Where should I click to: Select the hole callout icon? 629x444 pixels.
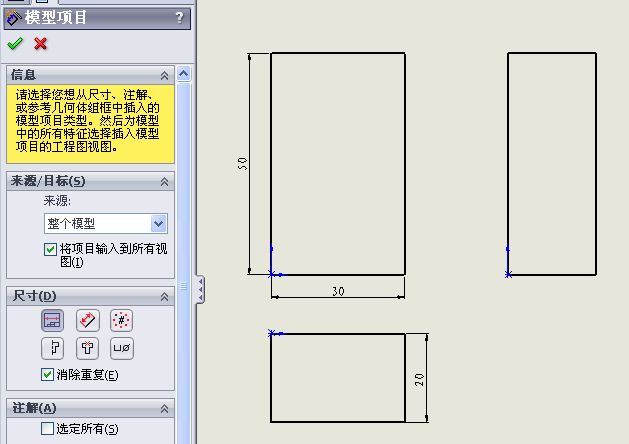[122, 348]
